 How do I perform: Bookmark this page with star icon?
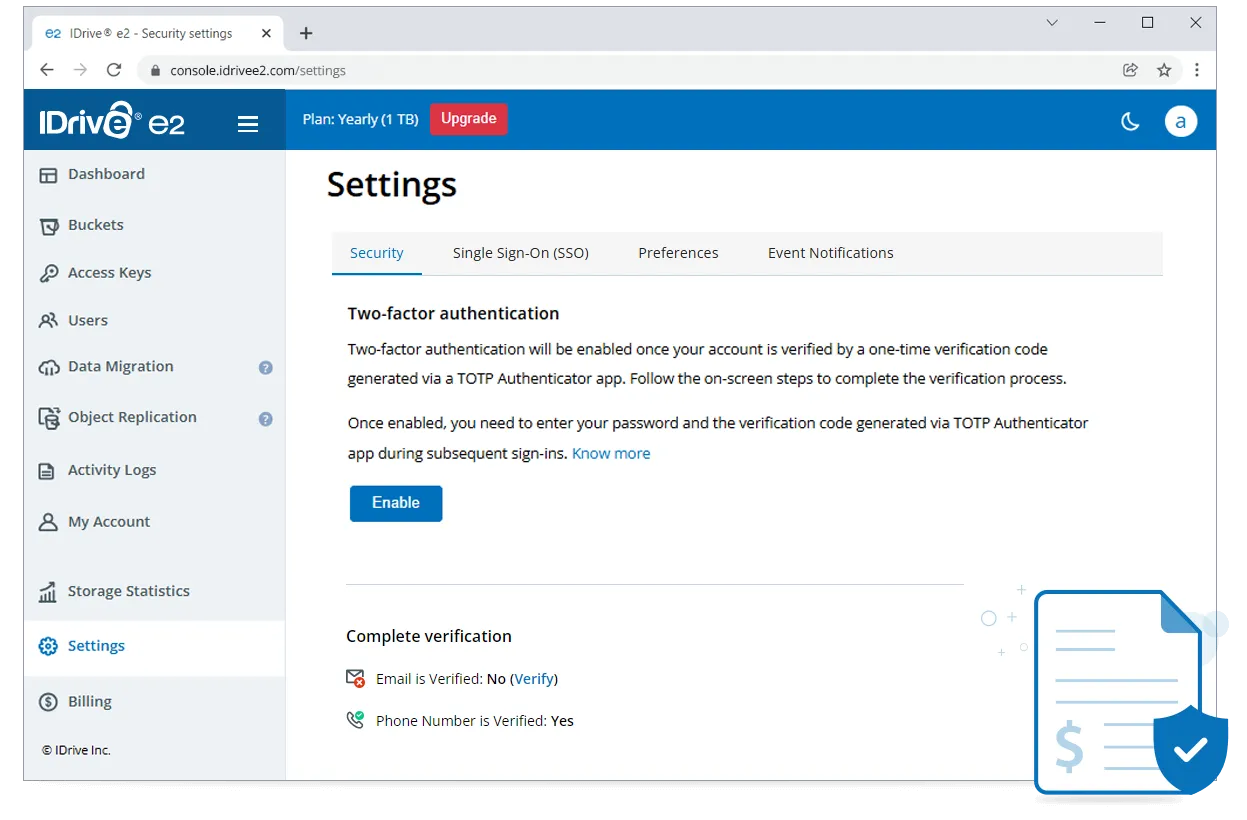(x=1164, y=70)
